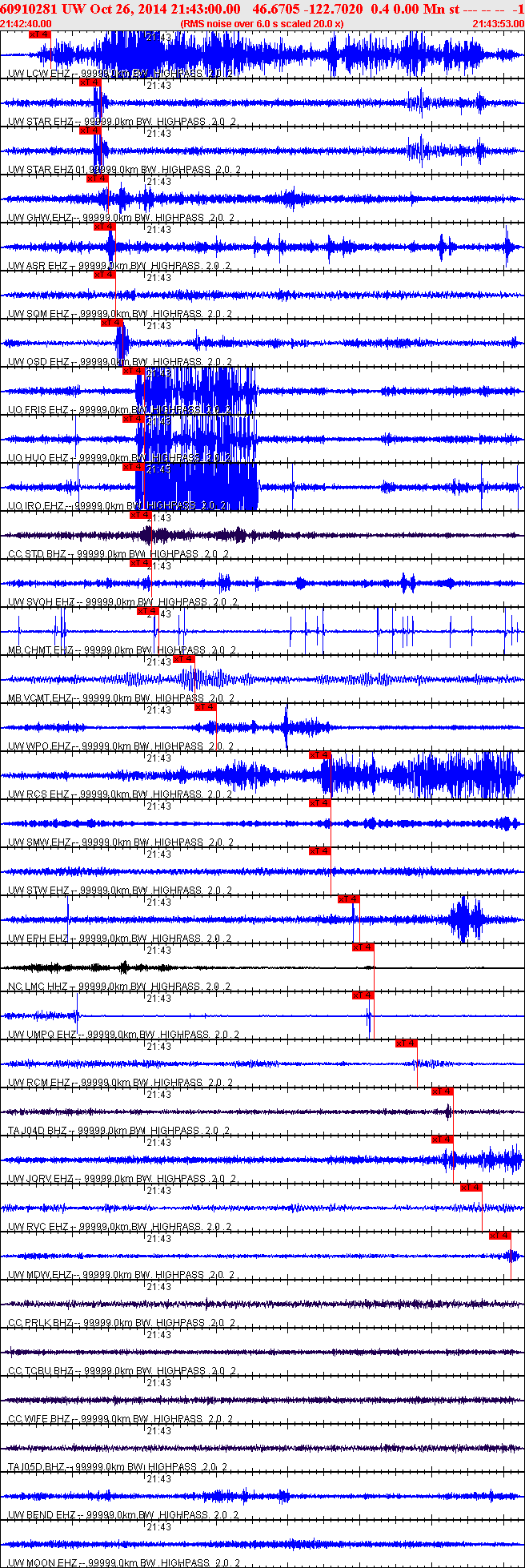Image resolution: width=525 pixels, height=1568 pixels.
Task: Select the red pick flag on UW GHW trace
Action: coord(97,178)
